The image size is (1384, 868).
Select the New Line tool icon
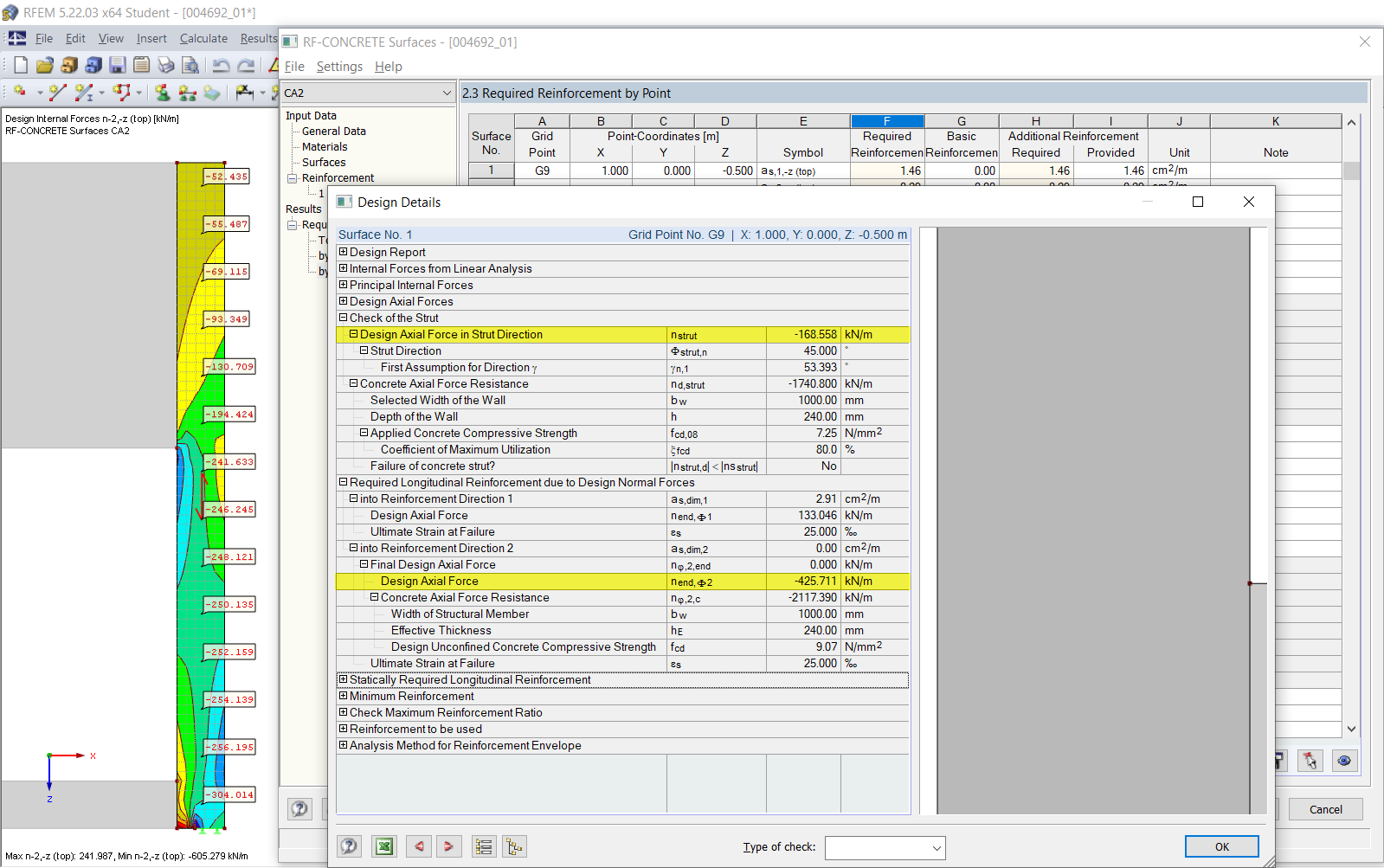click(57, 93)
